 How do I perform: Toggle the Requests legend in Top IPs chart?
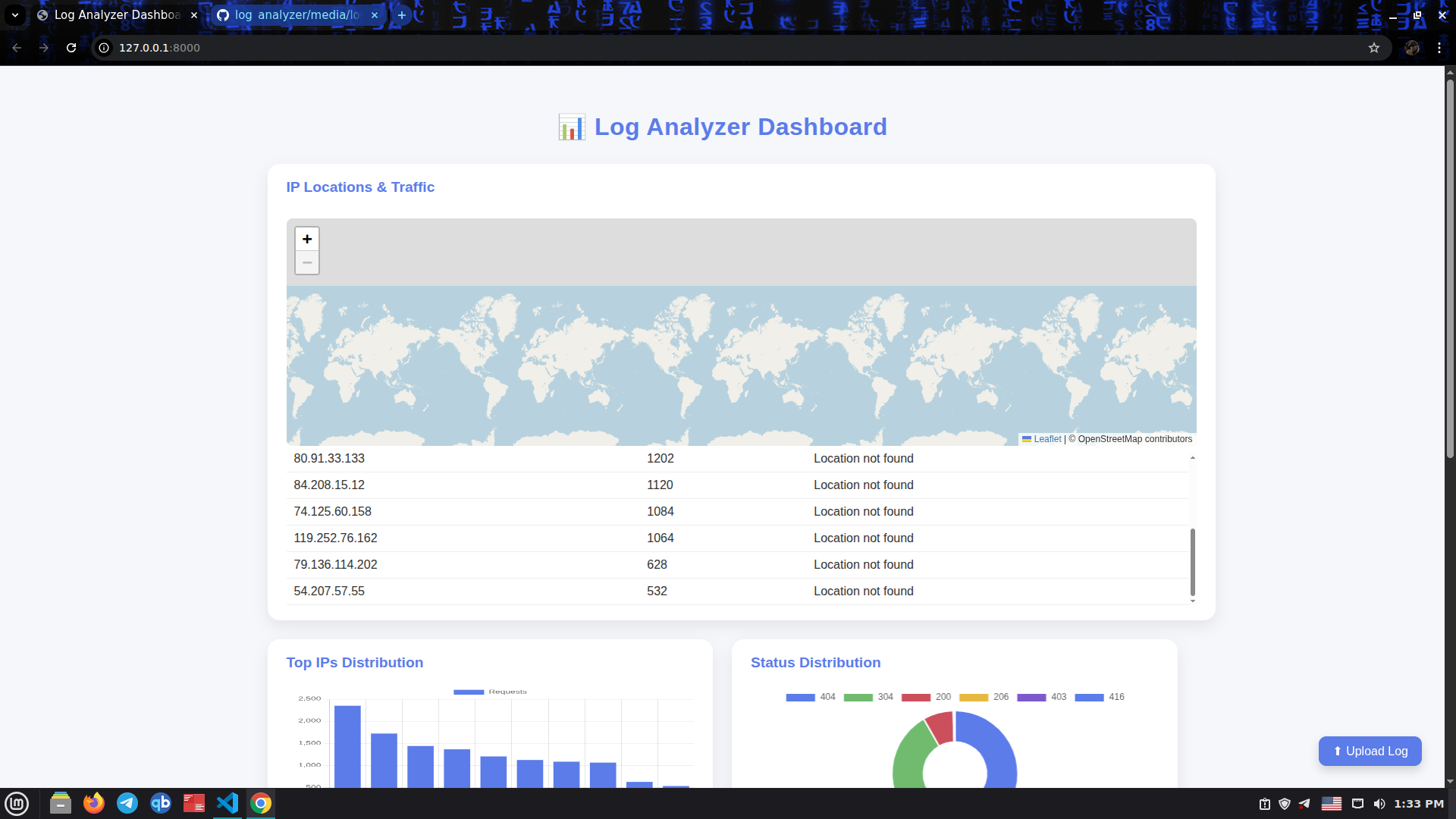click(x=490, y=692)
